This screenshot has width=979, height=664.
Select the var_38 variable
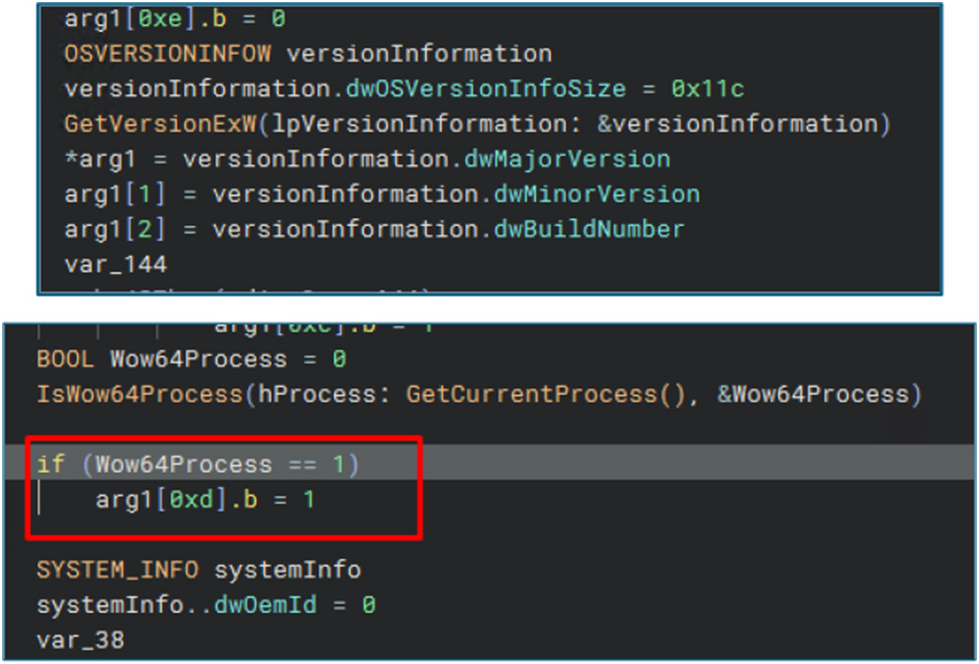[80, 640]
